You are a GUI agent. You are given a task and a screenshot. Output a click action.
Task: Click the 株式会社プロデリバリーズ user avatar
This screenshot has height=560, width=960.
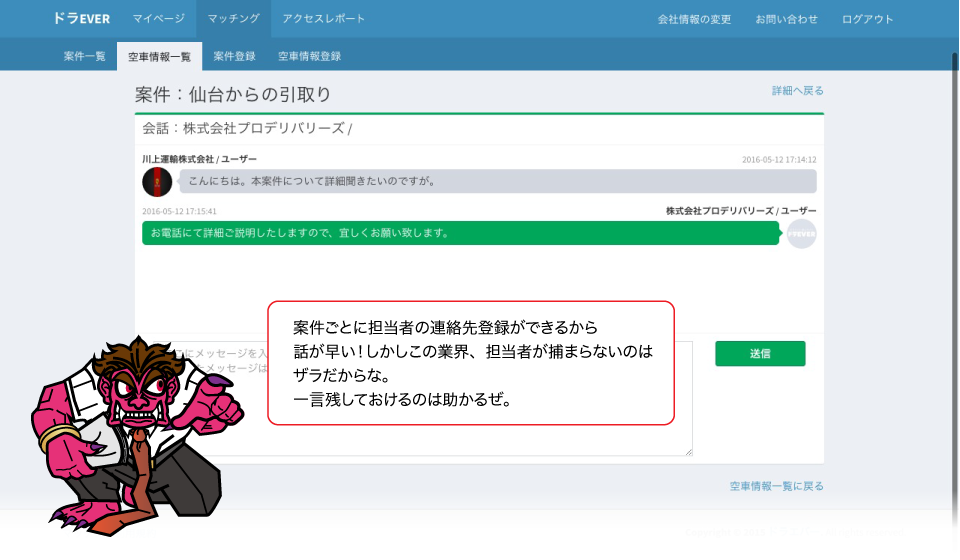pos(801,233)
